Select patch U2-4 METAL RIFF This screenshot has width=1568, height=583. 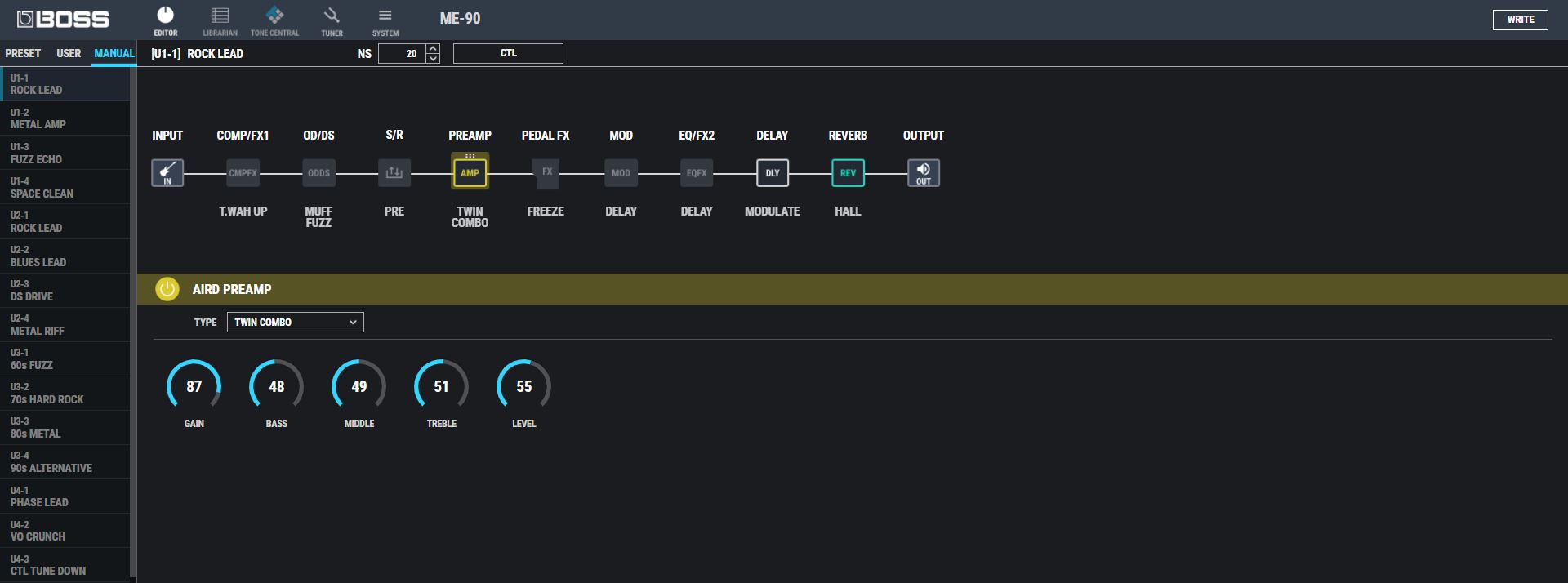click(65, 324)
